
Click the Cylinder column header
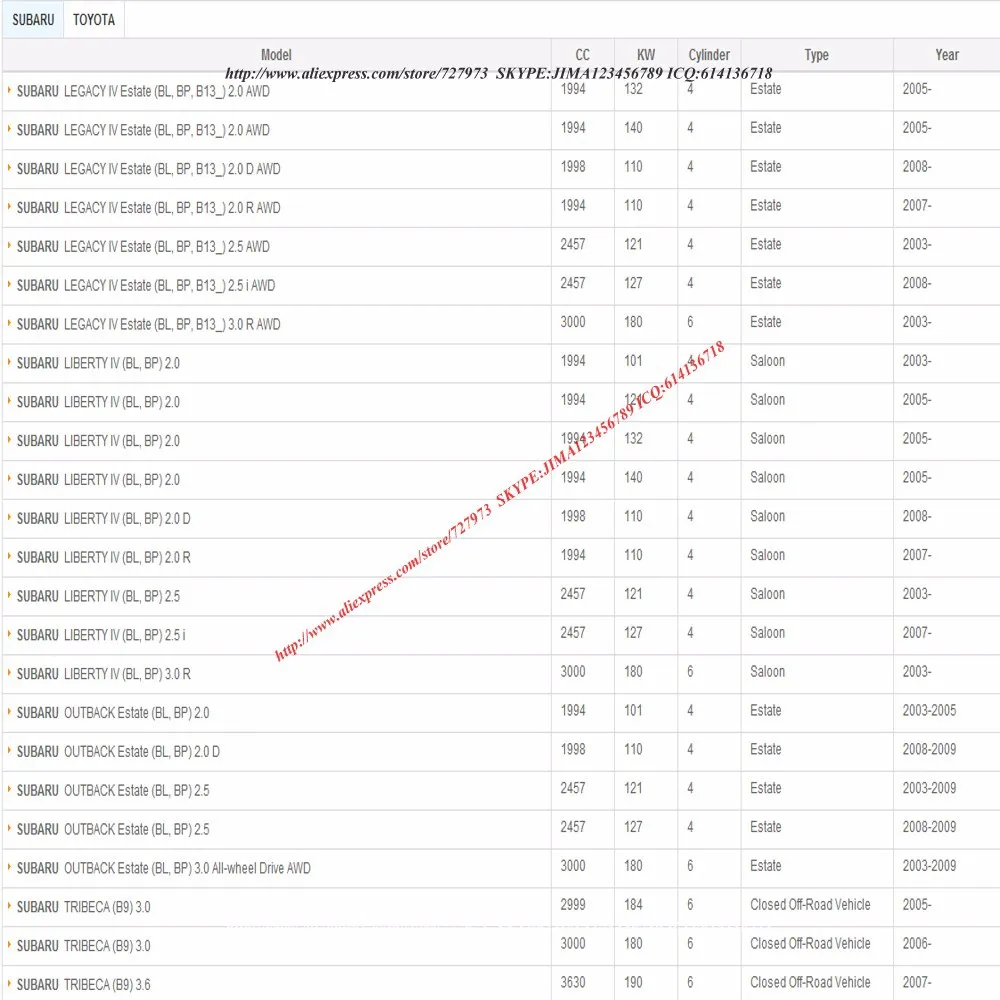click(x=709, y=55)
